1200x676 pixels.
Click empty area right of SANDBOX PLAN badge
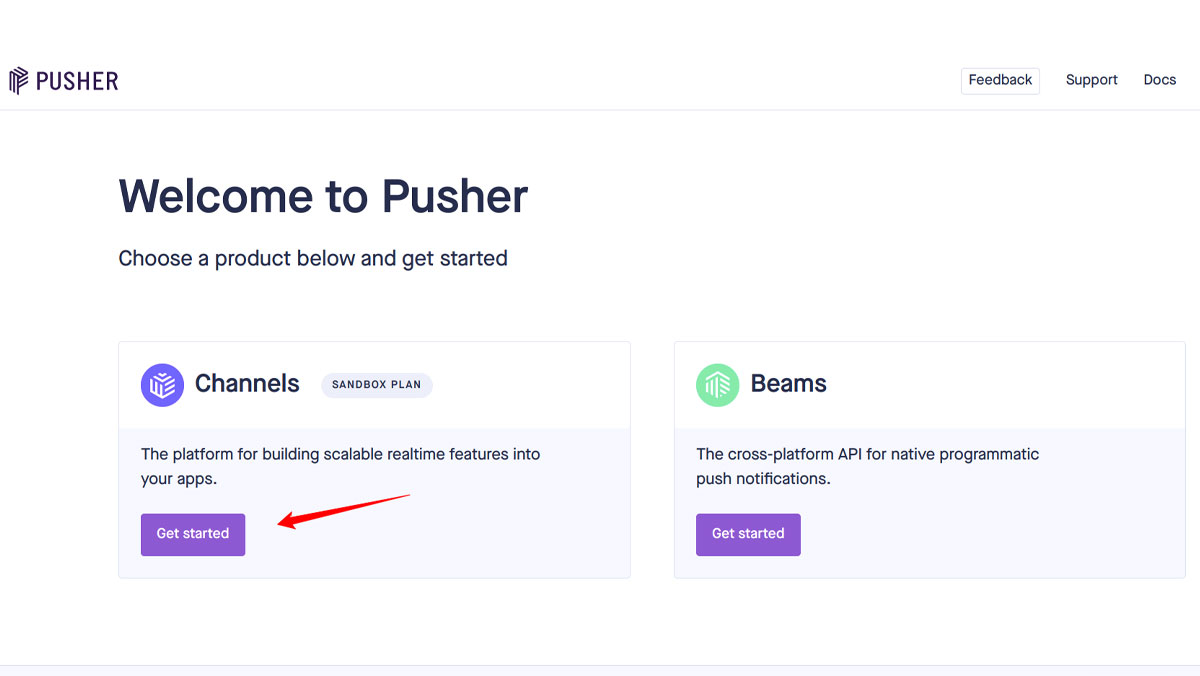tap(530, 384)
